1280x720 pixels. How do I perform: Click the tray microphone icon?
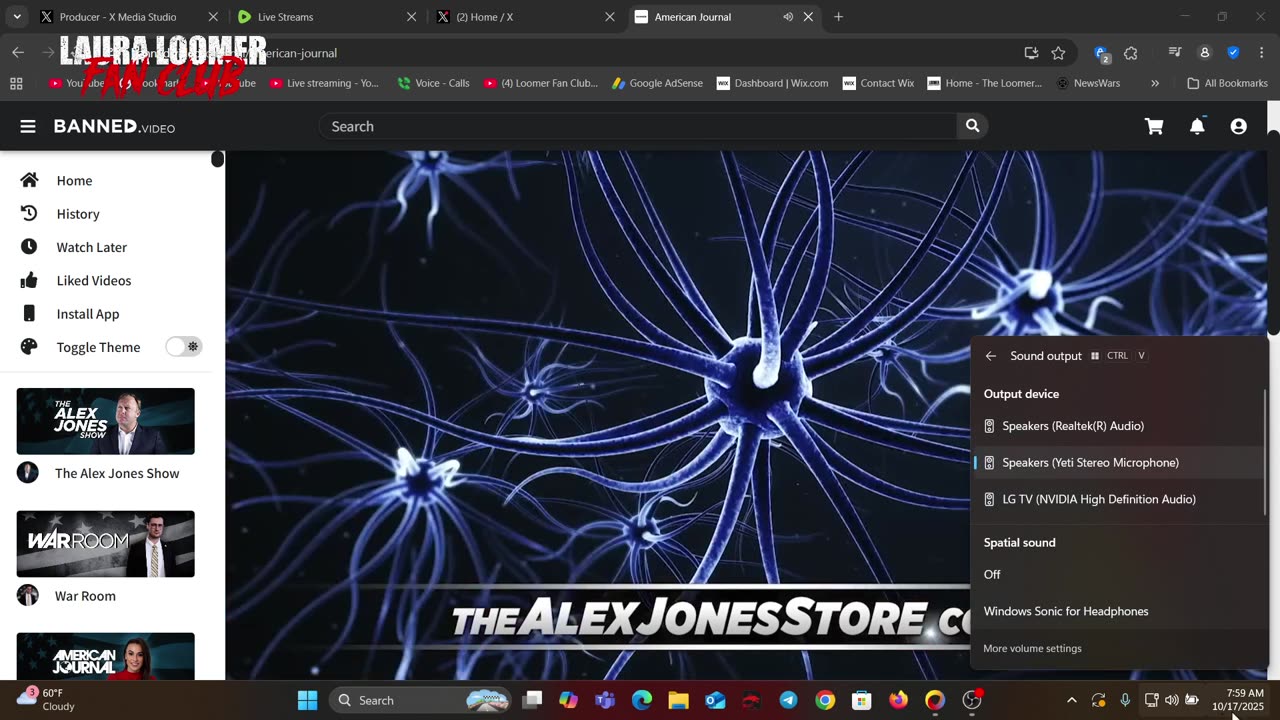1125,700
